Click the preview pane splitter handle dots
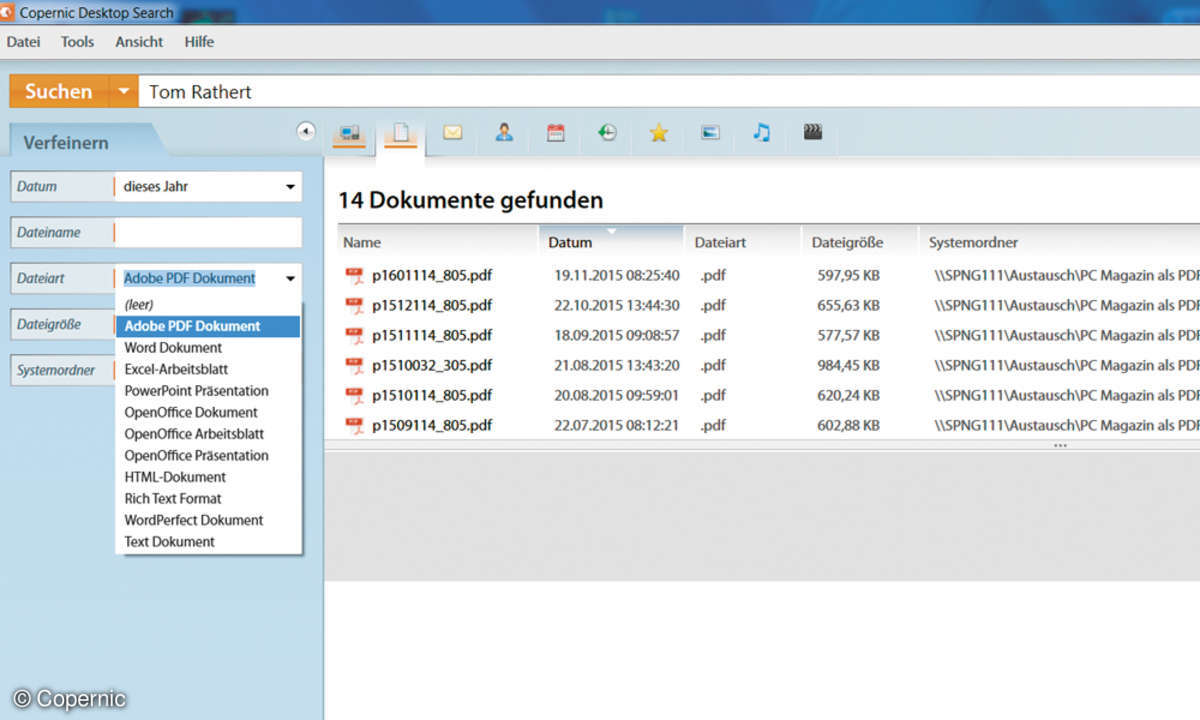 1060,445
